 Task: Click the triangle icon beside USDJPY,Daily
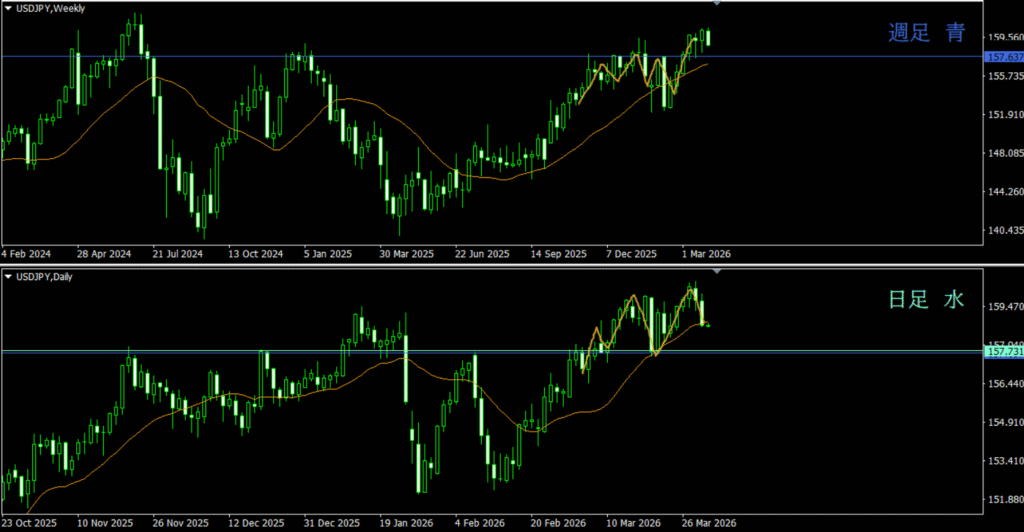coord(9,275)
